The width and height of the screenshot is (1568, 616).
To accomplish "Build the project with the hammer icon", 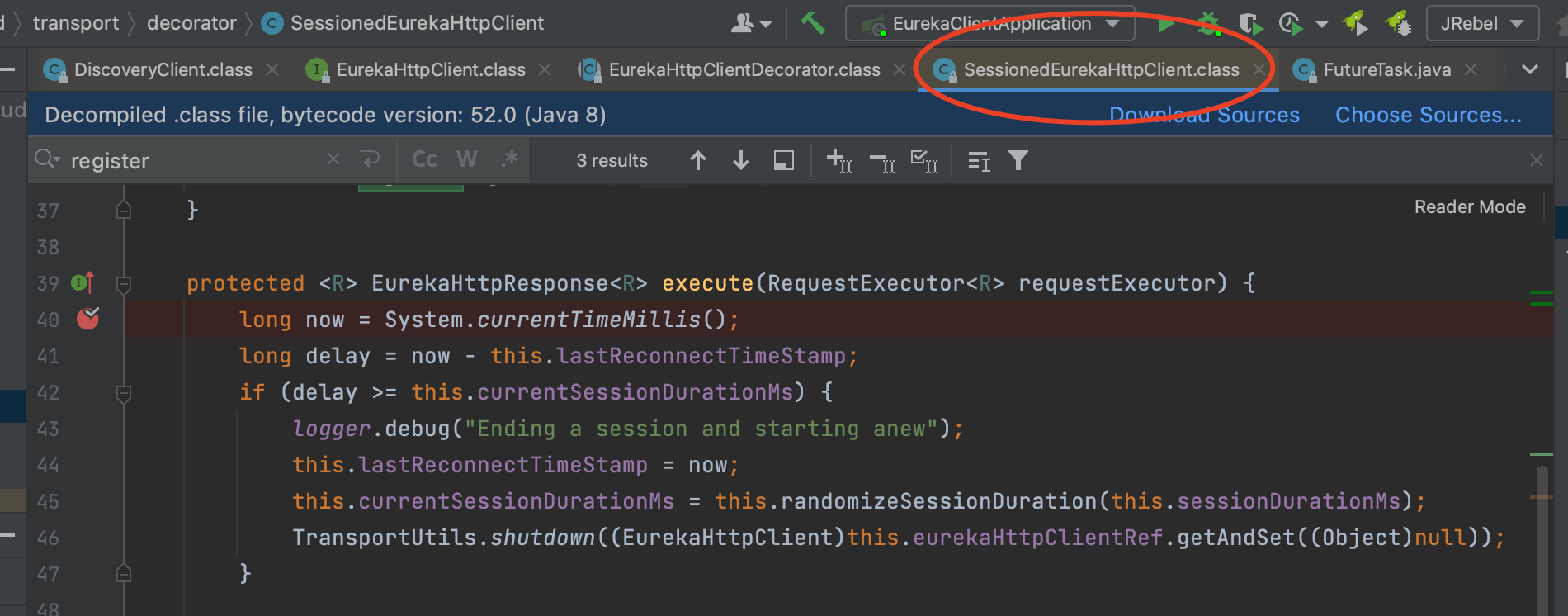I will point(813,23).
